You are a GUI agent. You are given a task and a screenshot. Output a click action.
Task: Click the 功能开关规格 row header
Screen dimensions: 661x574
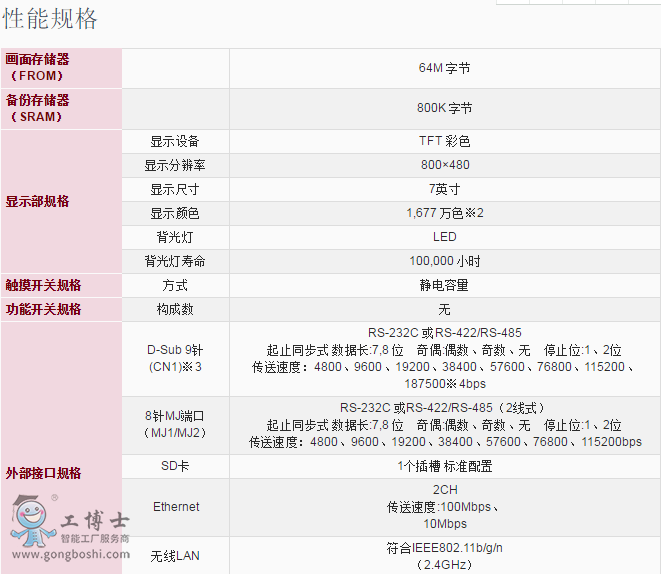(43, 309)
